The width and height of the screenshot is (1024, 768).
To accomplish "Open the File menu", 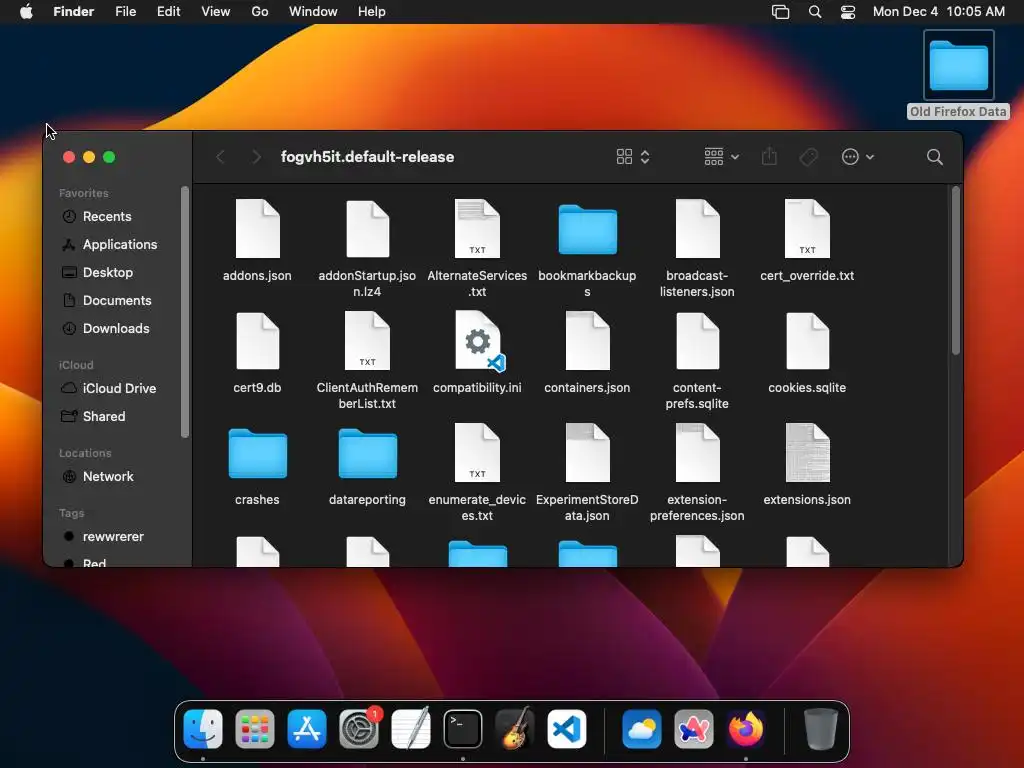I will (125, 12).
